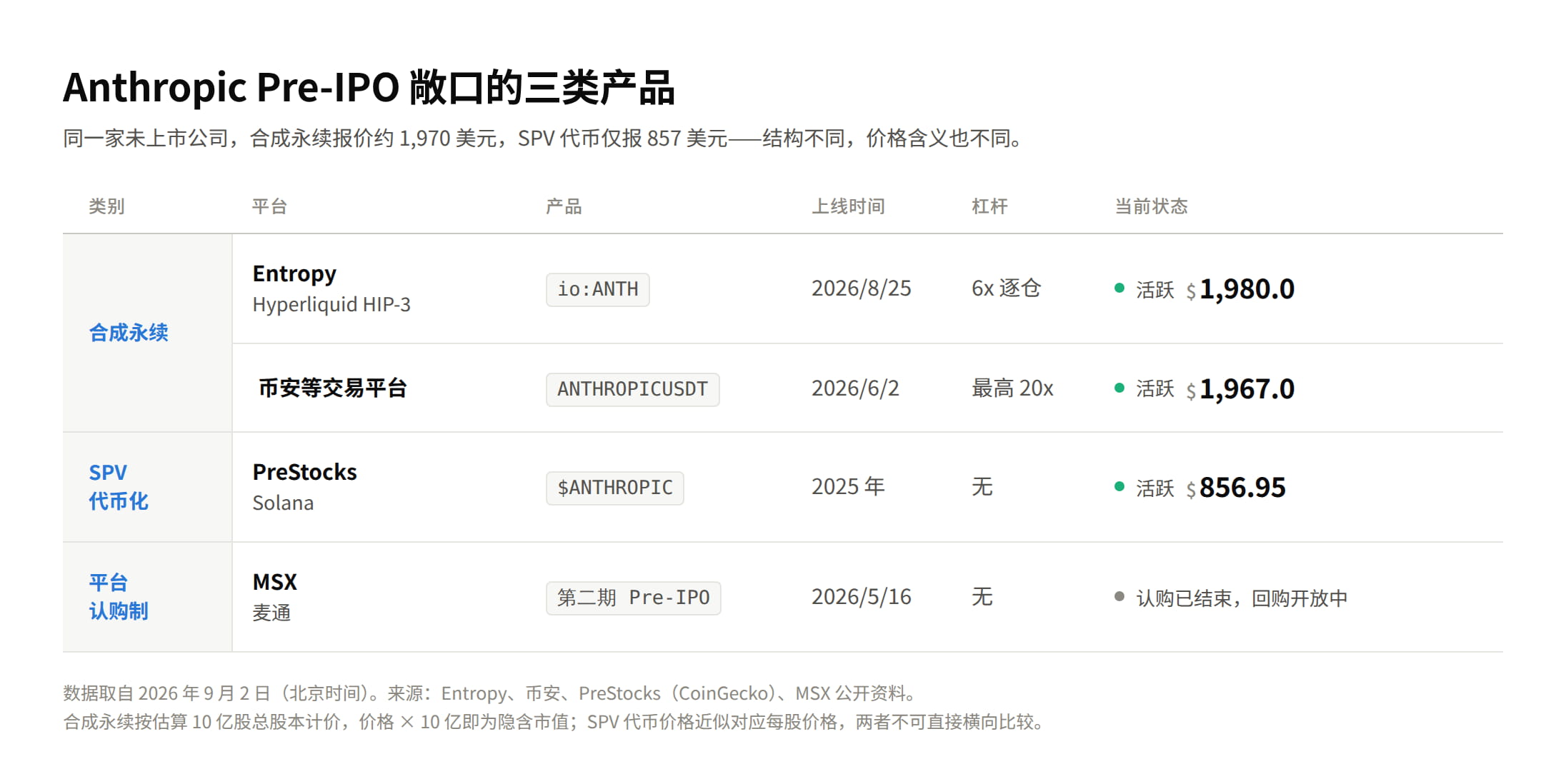The image size is (1566, 784).
Task: Click 'Solana' under PreStocks
Action: tap(283, 503)
